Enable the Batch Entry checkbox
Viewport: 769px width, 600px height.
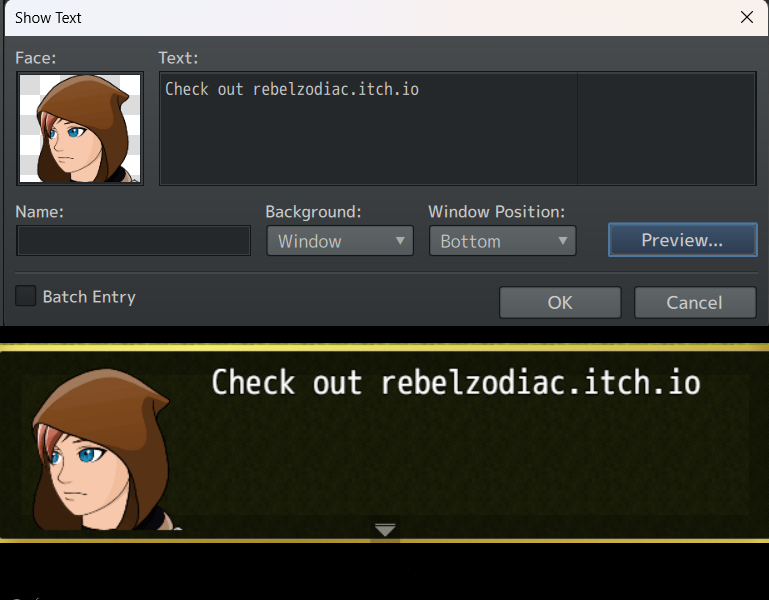click(x=26, y=296)
